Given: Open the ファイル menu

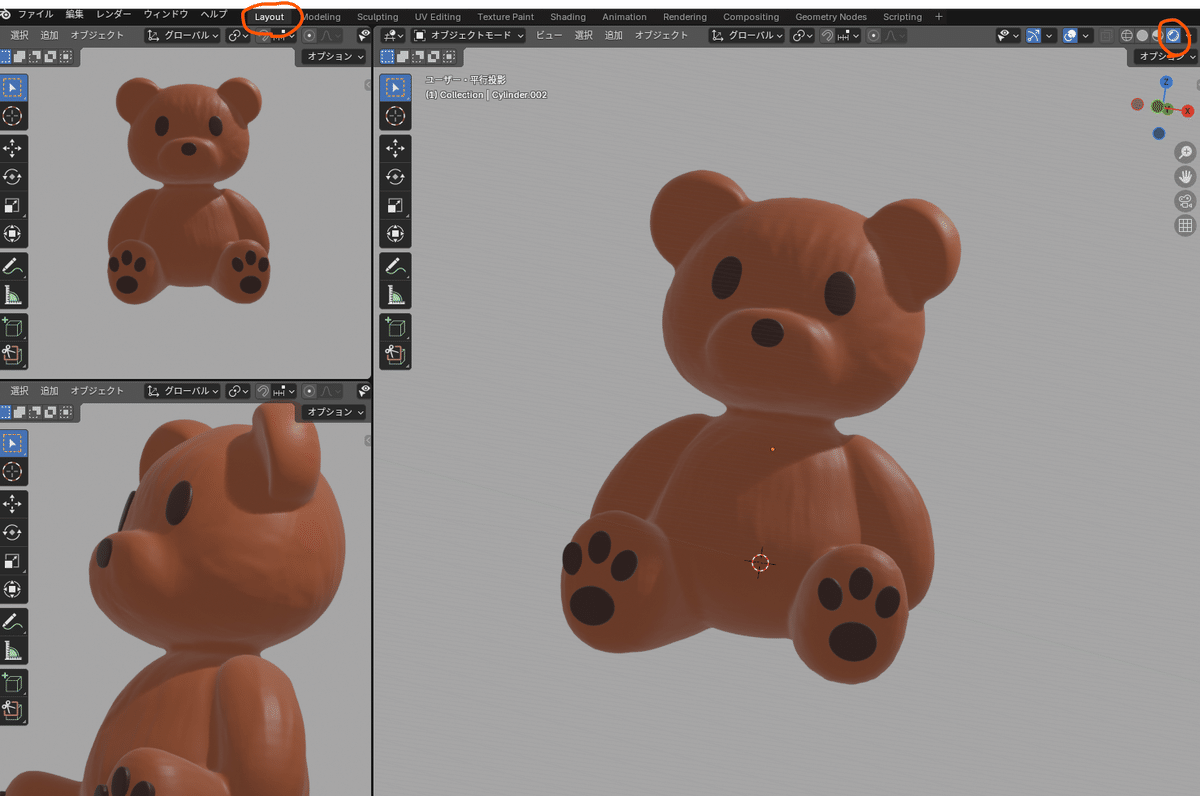Looking at the screenshot, I should [x=36, y=15].
